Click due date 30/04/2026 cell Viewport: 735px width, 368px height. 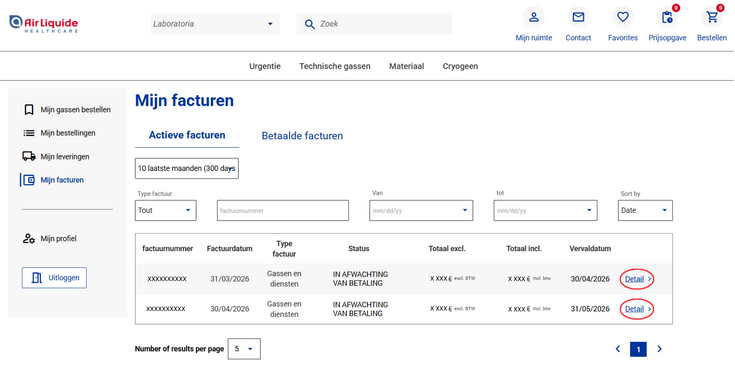coord(590,279)
